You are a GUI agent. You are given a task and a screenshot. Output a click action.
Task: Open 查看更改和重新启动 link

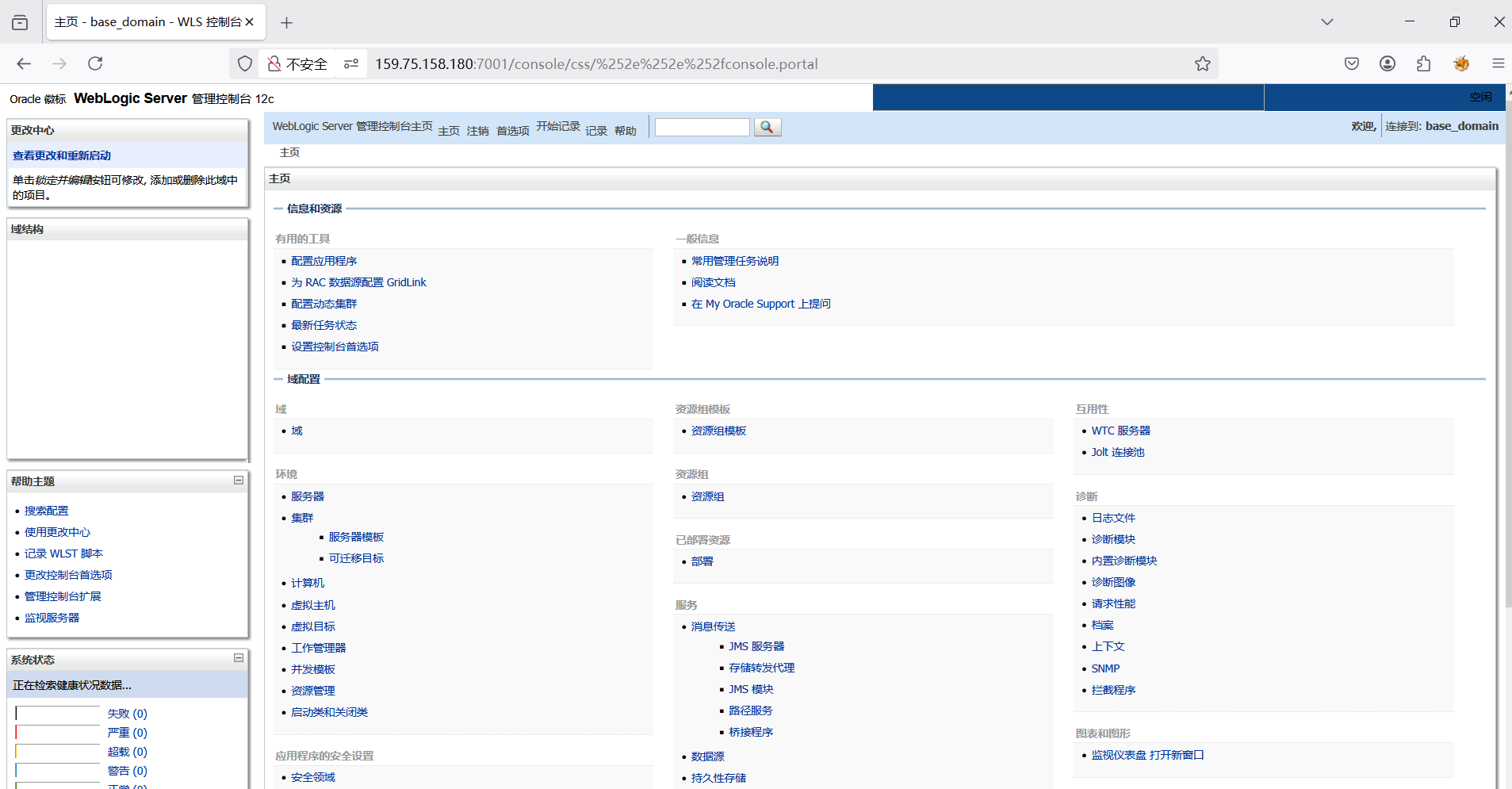[62, 155]
